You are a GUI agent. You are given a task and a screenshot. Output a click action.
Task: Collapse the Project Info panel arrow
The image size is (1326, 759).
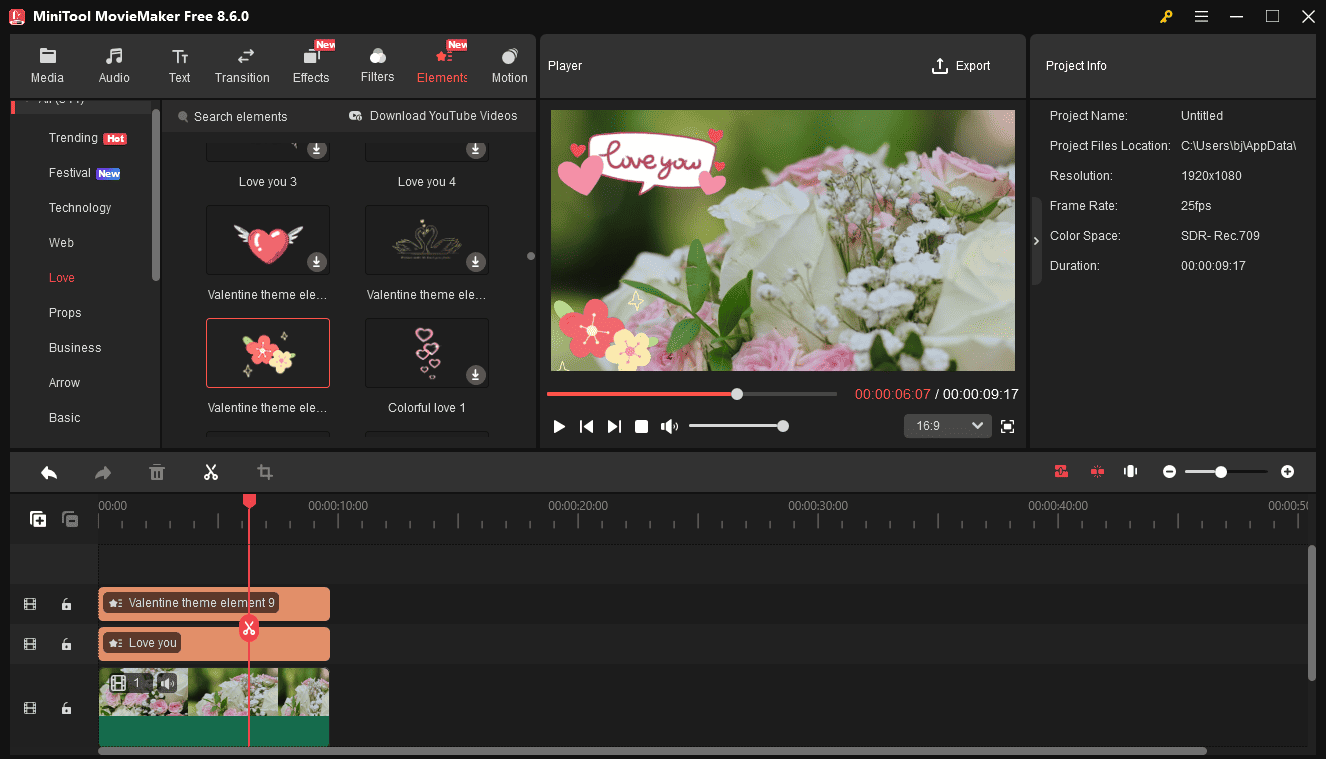(1036, 241)
